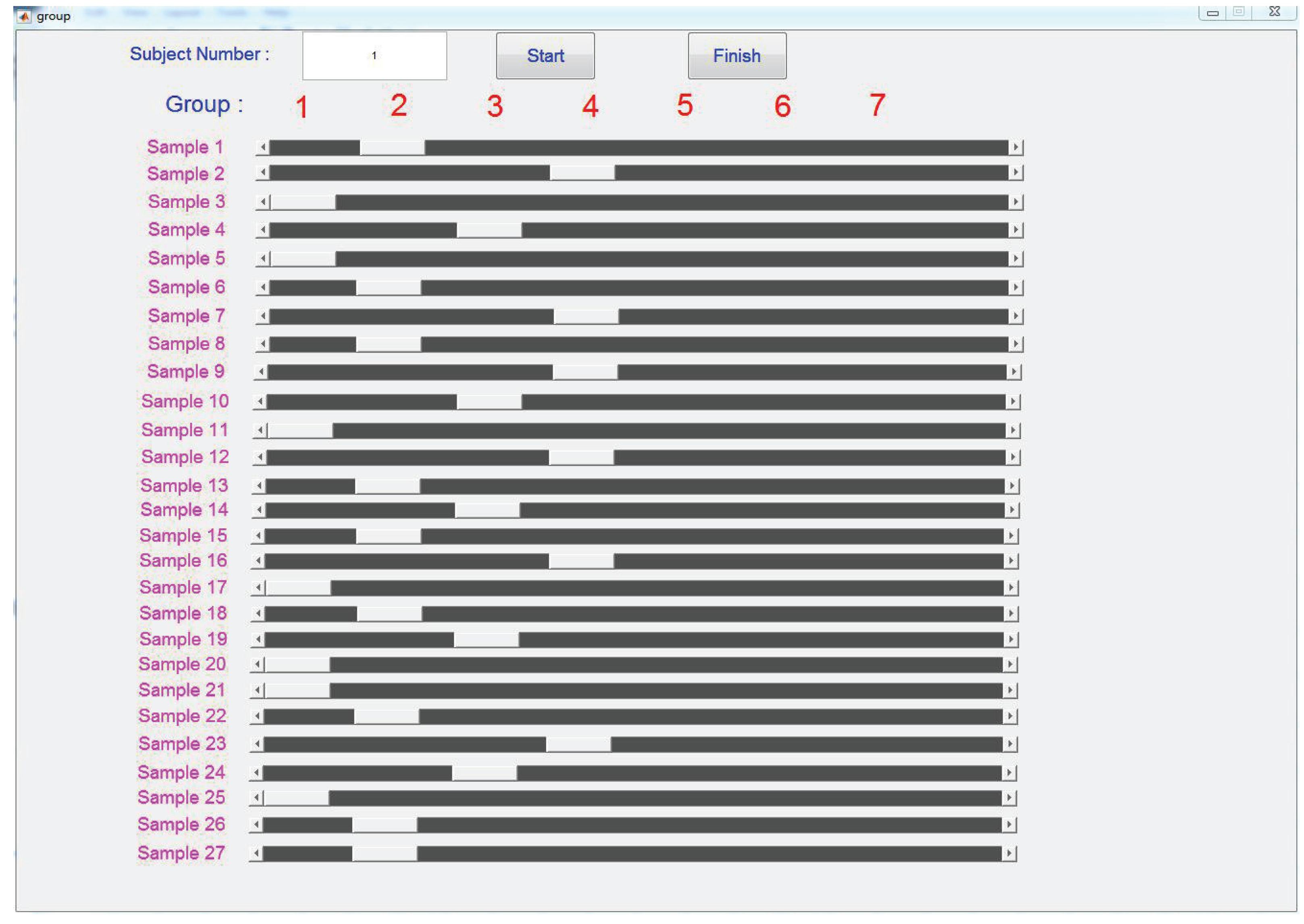Screen dimensions: 1304x924
Task: Click the Sample 16 slider thumb
Action: point(581,561)
